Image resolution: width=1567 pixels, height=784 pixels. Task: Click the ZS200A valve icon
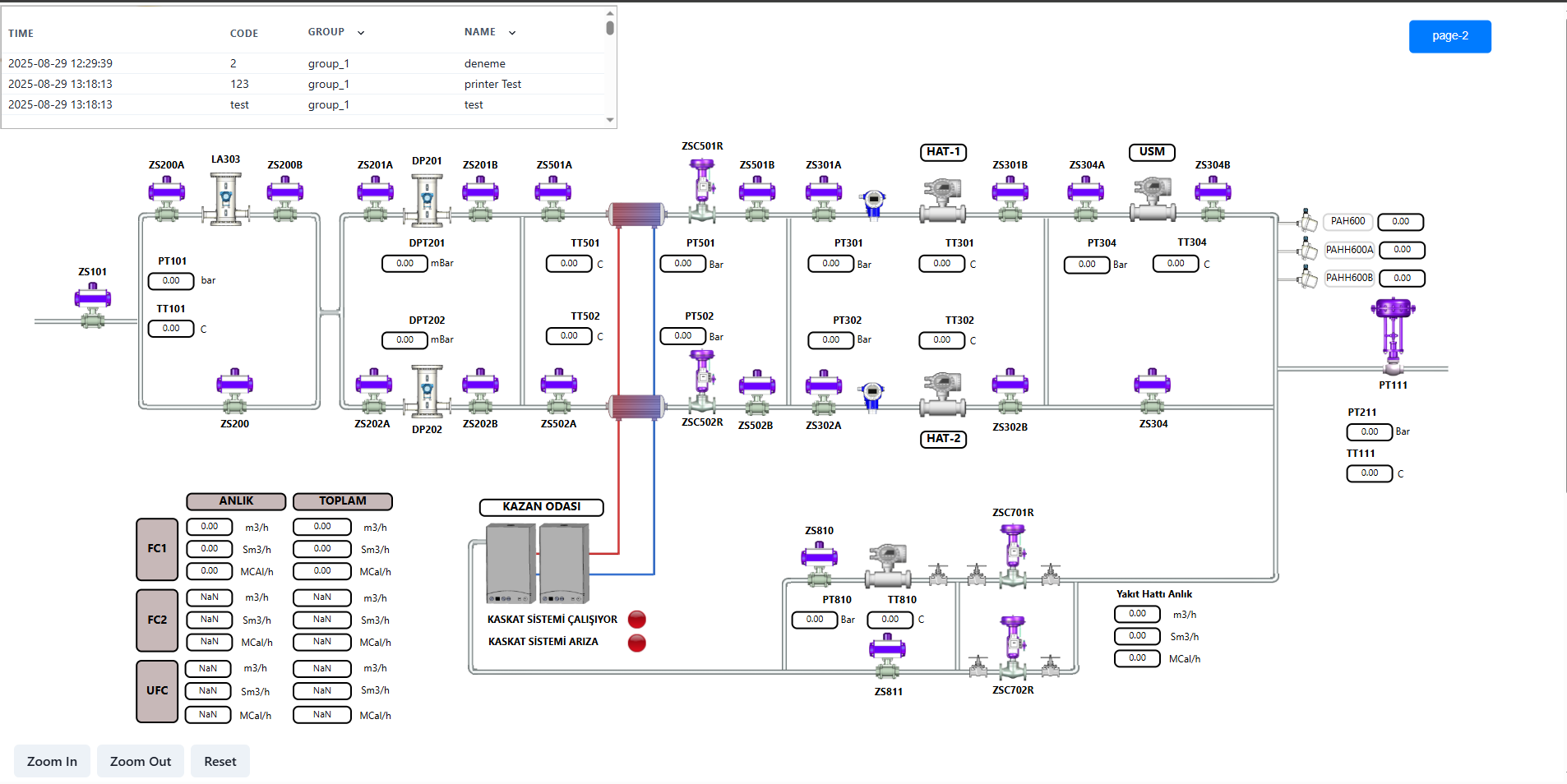click(167, 191)
